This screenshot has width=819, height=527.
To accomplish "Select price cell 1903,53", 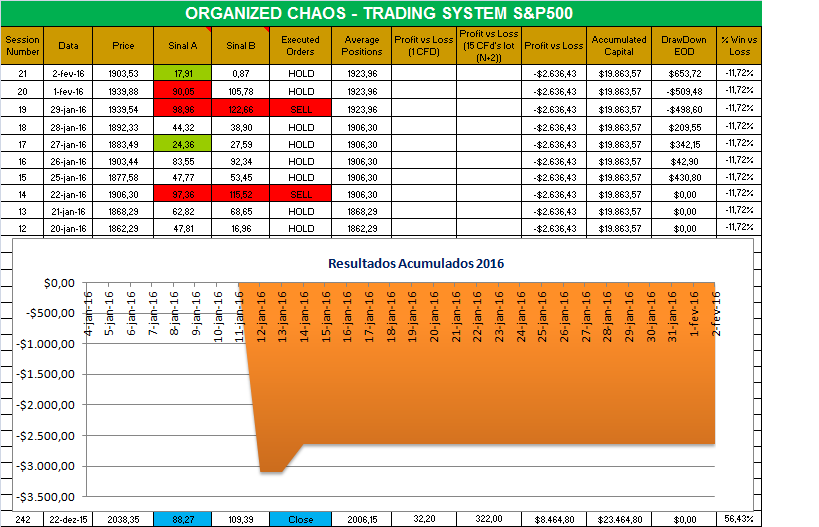I will pyautogui.click(x=123, y=73).
